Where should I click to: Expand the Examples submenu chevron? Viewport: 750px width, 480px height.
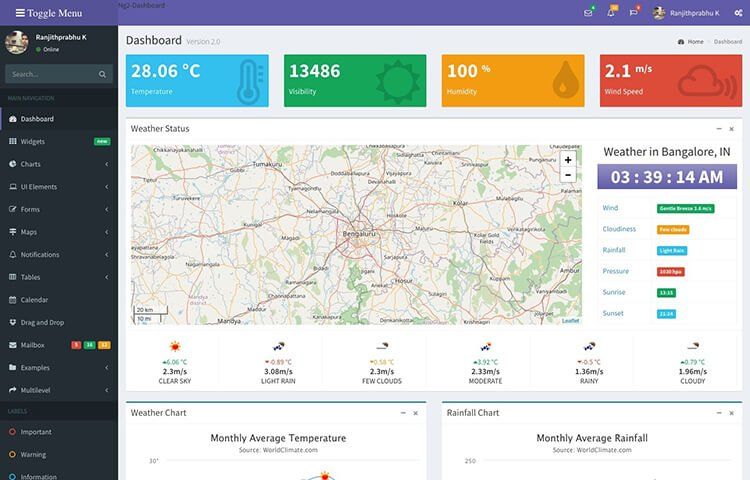(x=107, y=368)
